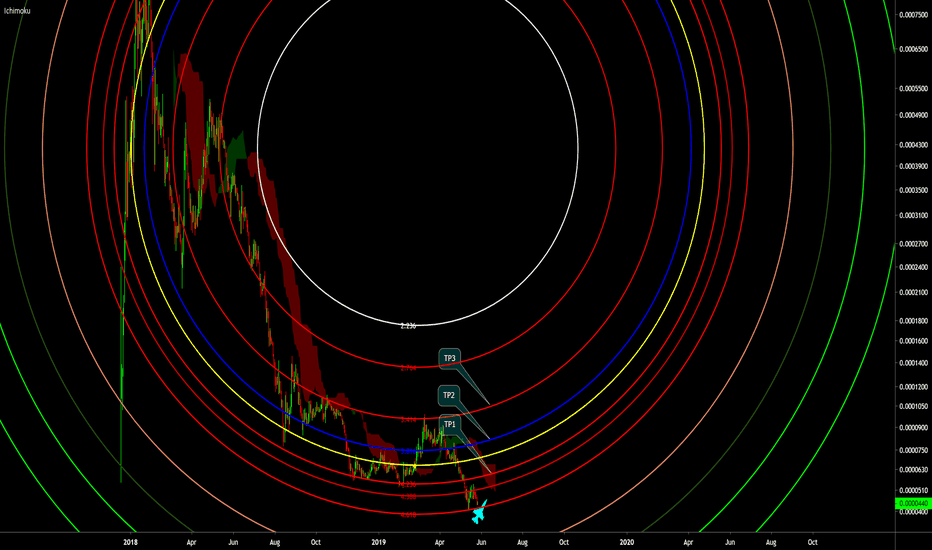Click price 0.0004300 on price scale
The height and width of the screenshot is (550, 932).
pos(914,145)
